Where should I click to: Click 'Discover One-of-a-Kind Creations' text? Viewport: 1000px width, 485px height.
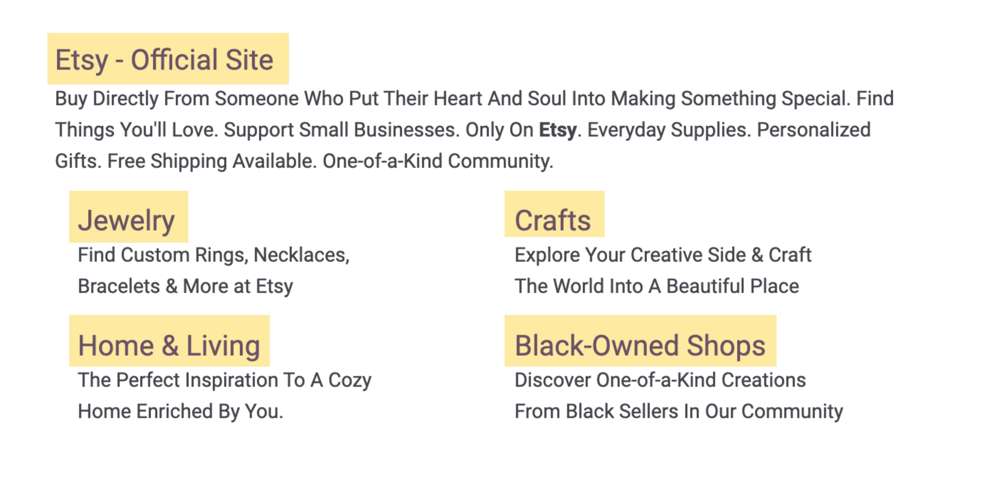point(660,380)
